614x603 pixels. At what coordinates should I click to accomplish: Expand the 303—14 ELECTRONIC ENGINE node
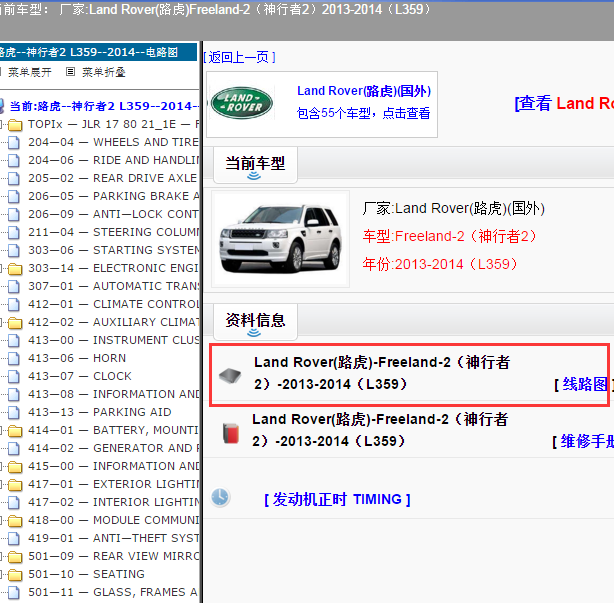click(x=1, y=269)
